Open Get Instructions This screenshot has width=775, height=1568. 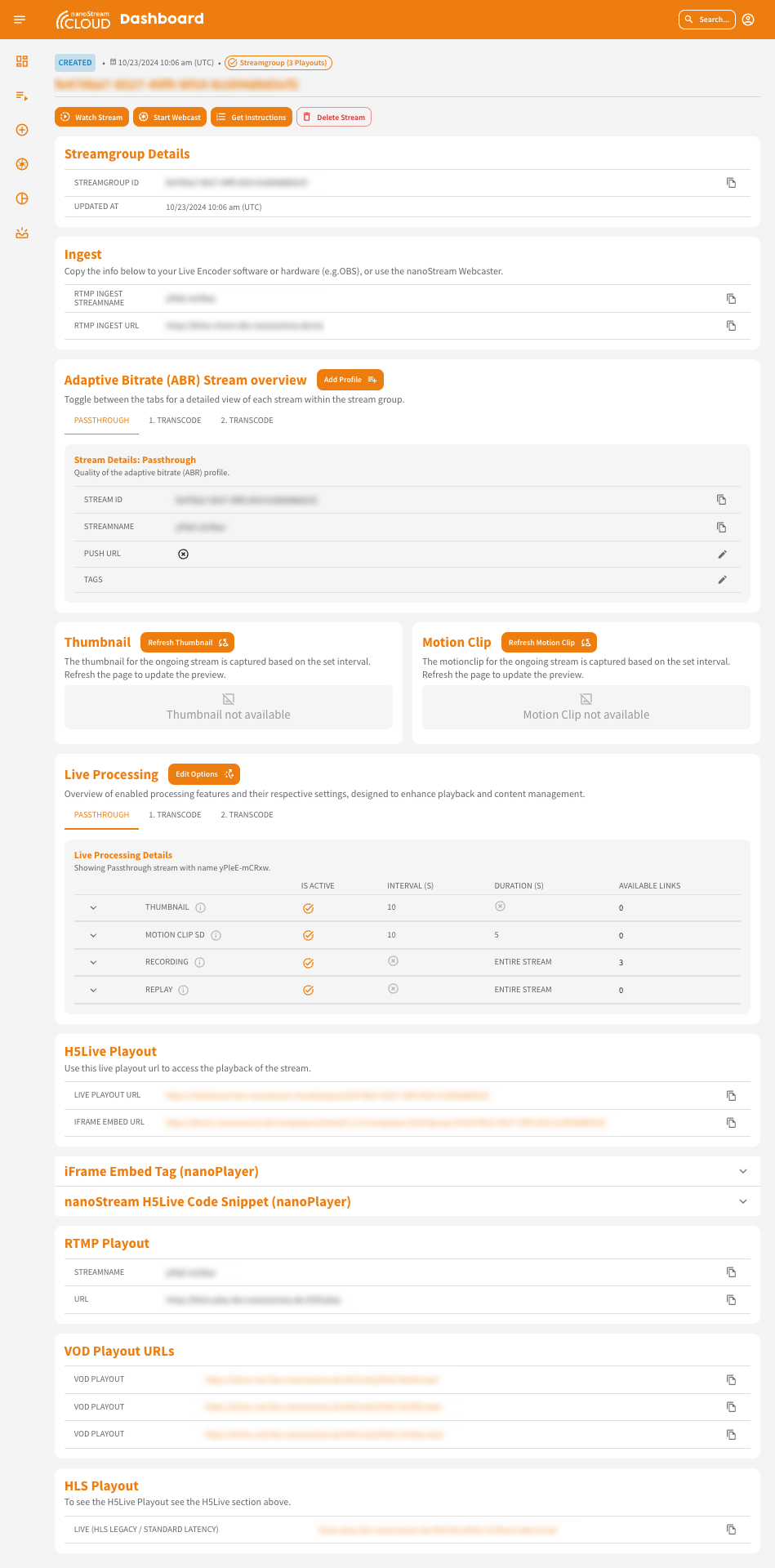pyautogui.click(x=252, y=117)
